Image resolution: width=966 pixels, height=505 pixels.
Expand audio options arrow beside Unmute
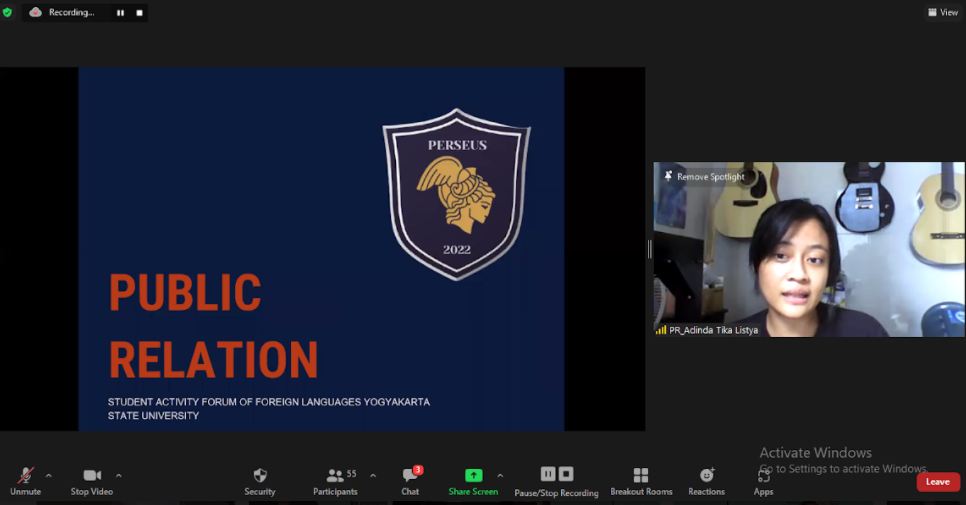coord(49,476)
